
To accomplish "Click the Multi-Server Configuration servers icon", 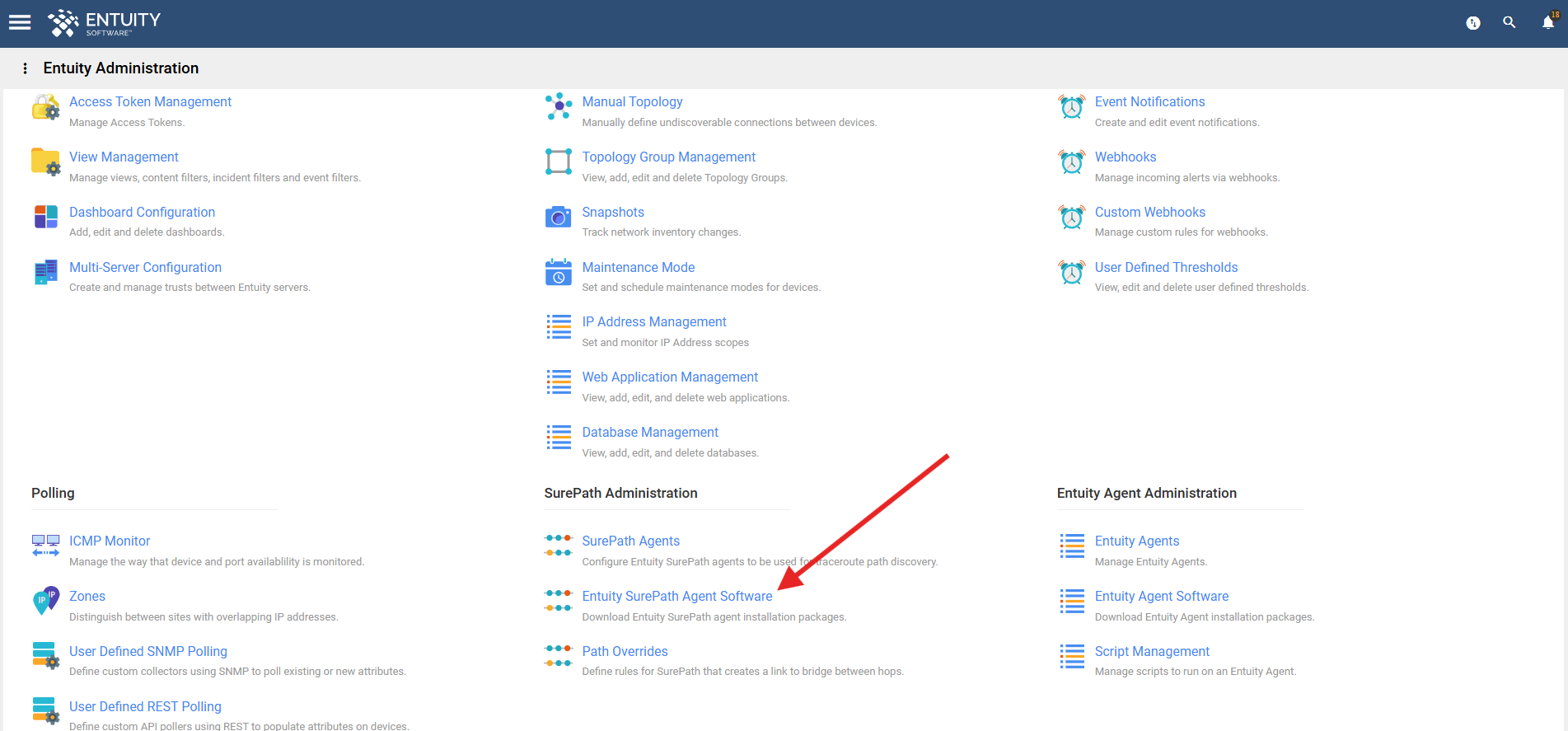I will coord(46,272).
